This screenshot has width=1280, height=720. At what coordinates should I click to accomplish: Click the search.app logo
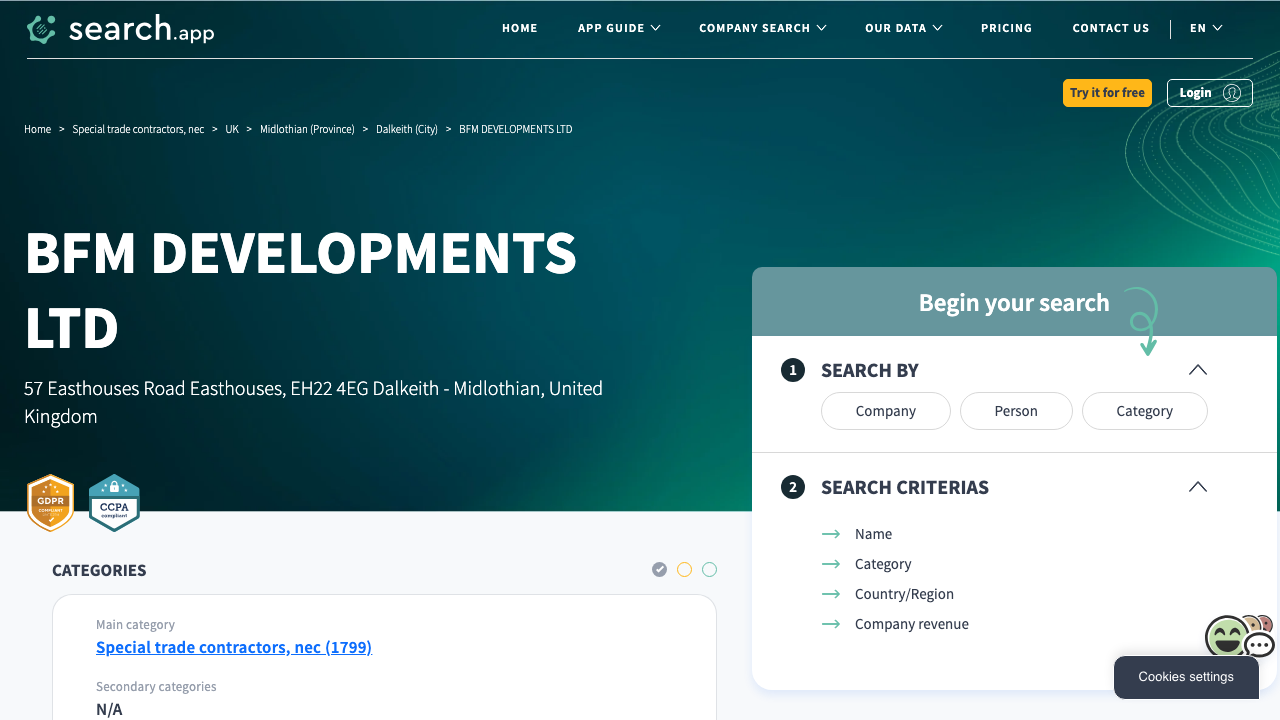120,29
